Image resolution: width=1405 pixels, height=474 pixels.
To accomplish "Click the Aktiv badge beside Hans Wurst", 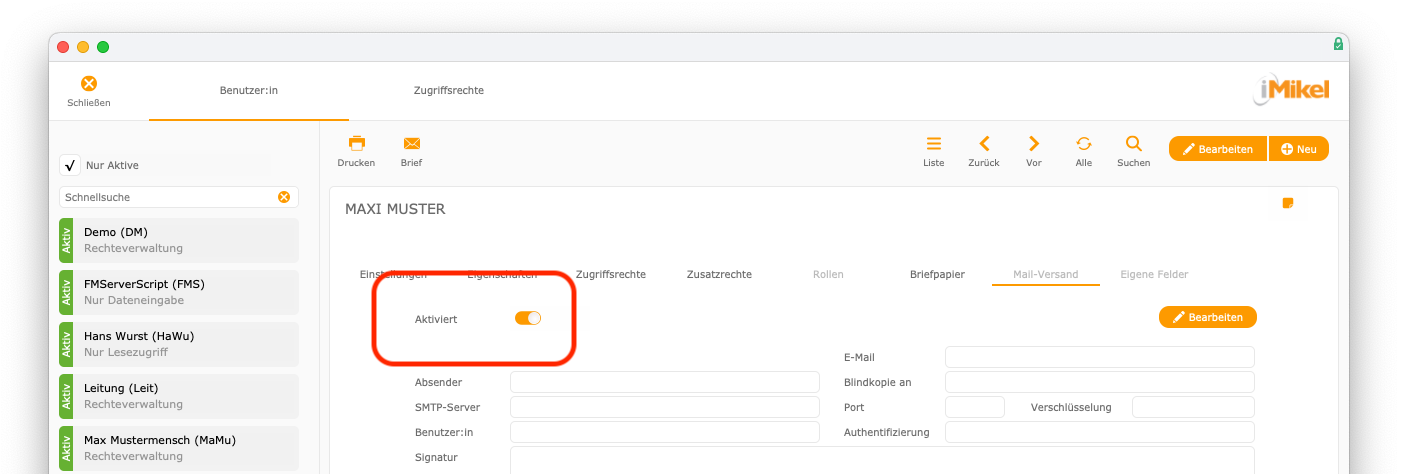I will tap(66, 344).
